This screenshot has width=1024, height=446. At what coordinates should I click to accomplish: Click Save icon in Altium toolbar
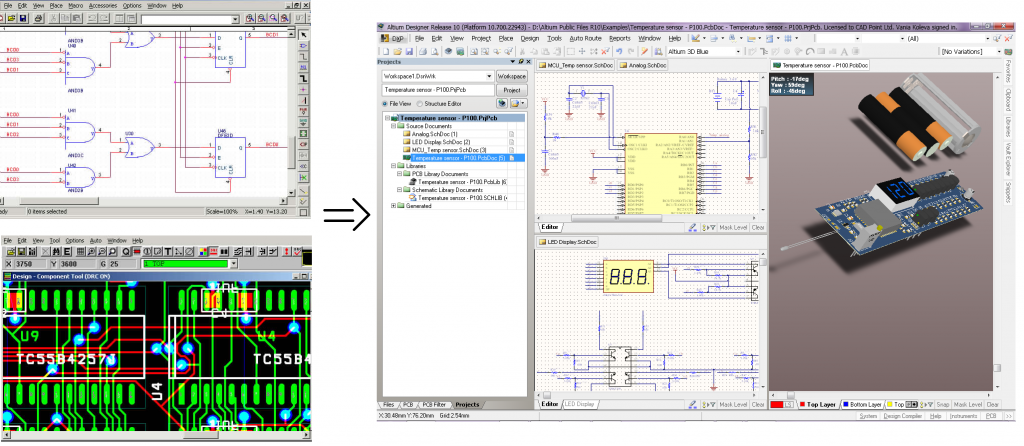pos(409,51)
